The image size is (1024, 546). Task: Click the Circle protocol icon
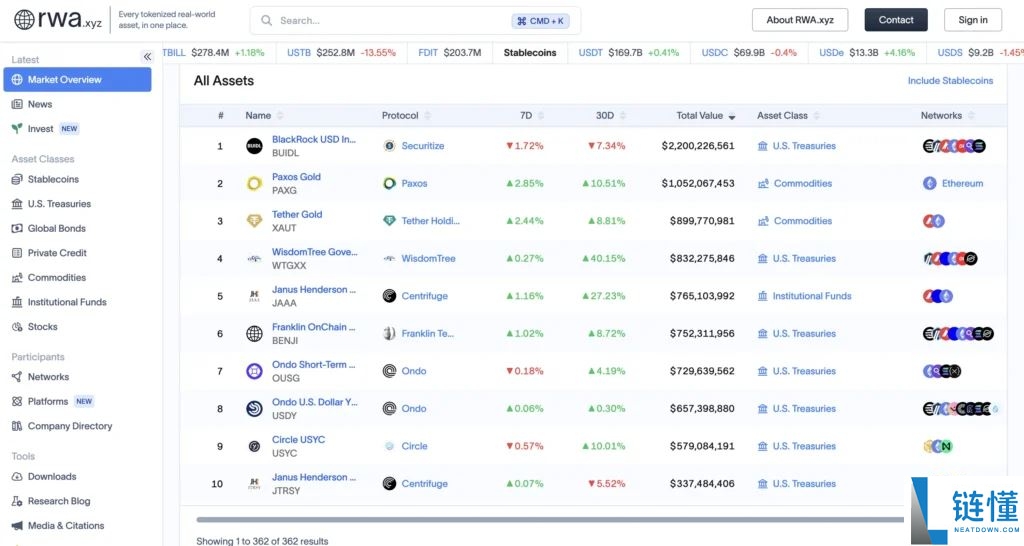coord(389,446)
